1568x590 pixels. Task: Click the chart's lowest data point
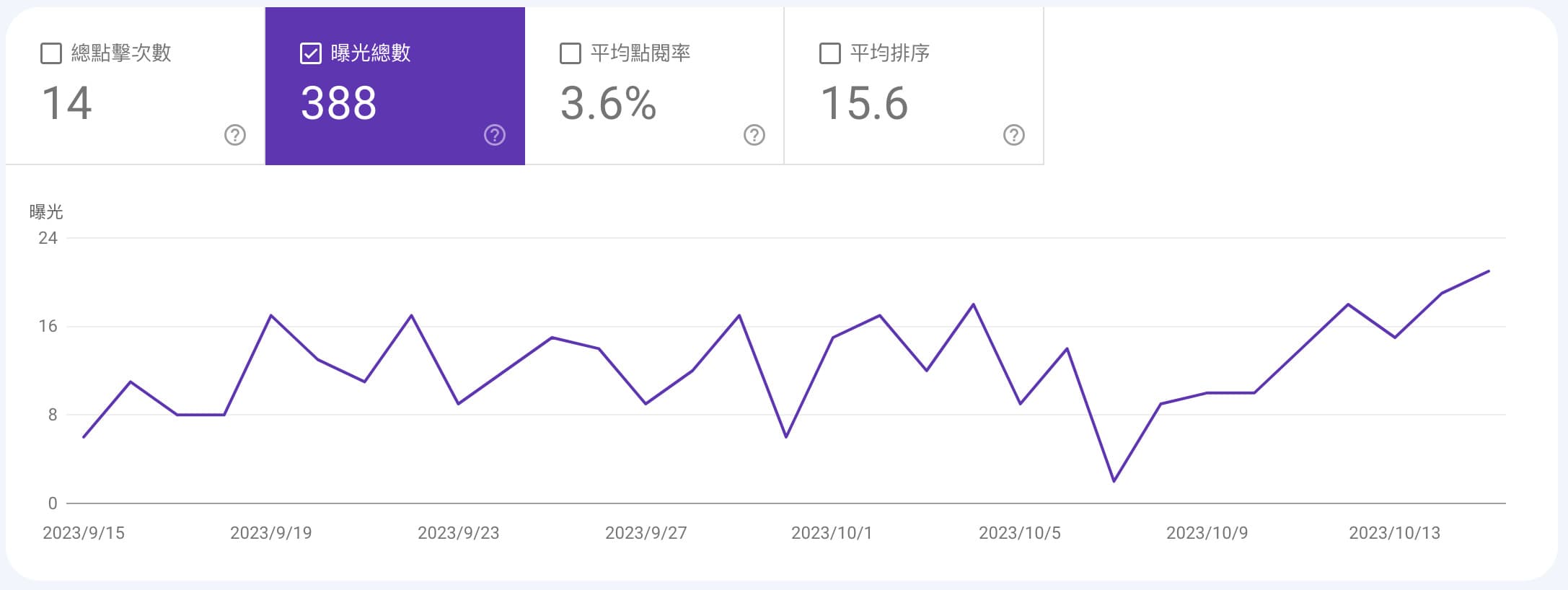pyautogui.click(x=1114, y=481)
